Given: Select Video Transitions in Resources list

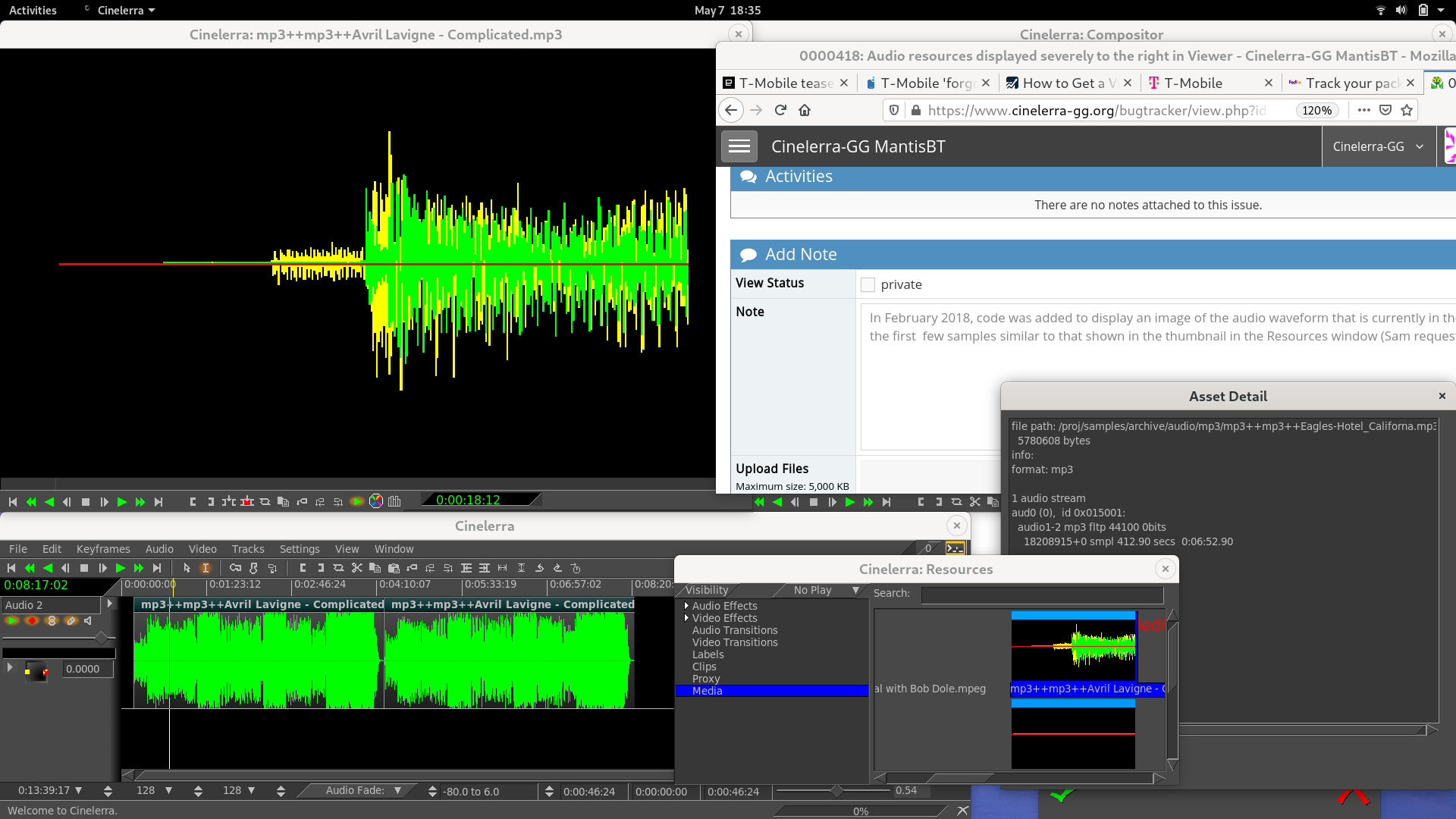Looking at the screenshot, I should pos(735,642).
